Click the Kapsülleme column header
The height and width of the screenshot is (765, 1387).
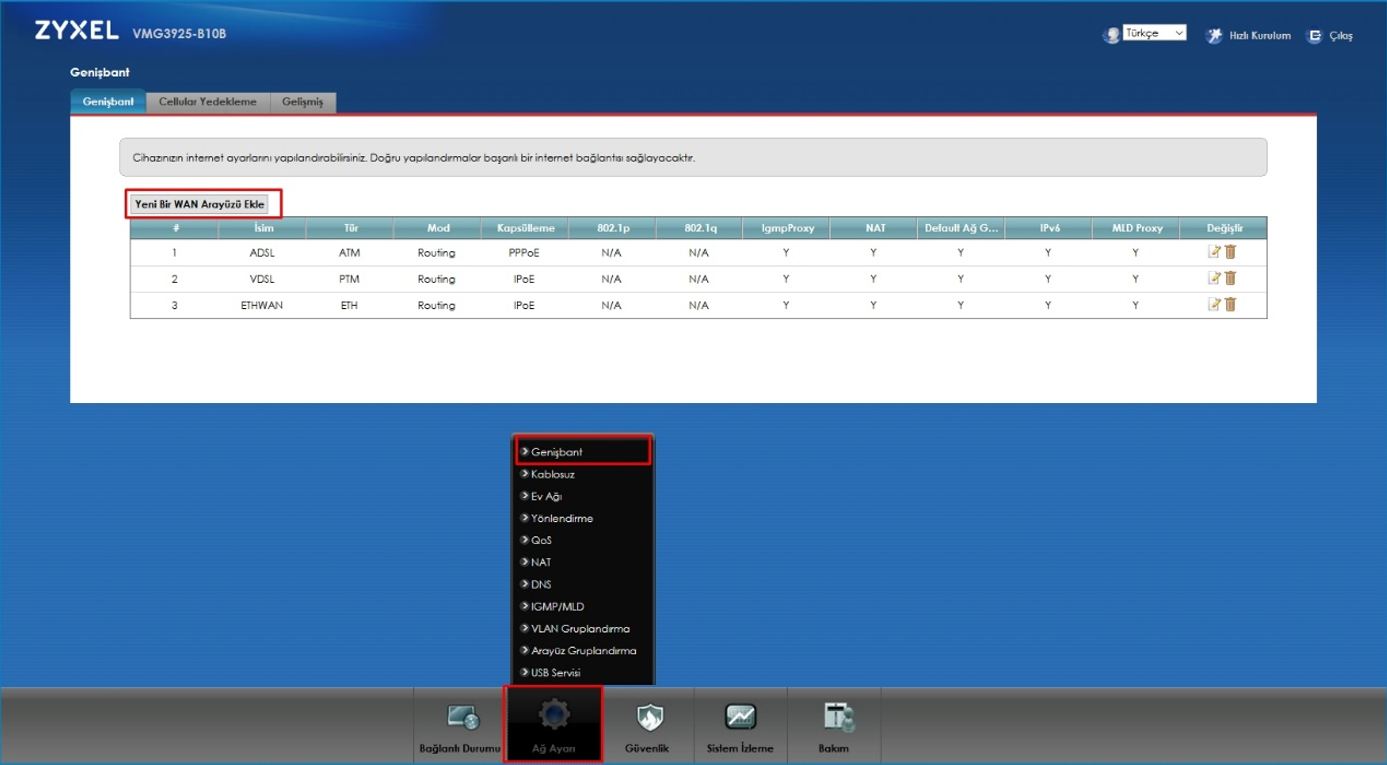524,228
